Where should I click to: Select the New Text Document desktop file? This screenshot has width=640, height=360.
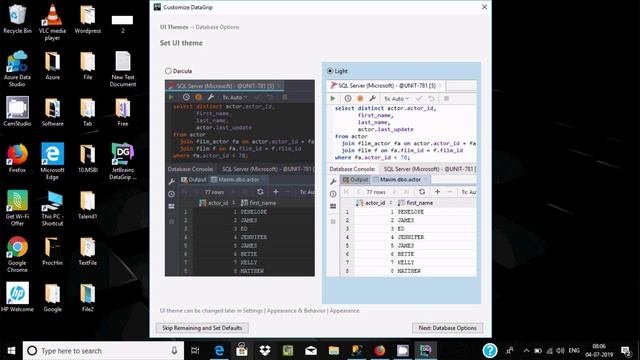tap(122, 69)
